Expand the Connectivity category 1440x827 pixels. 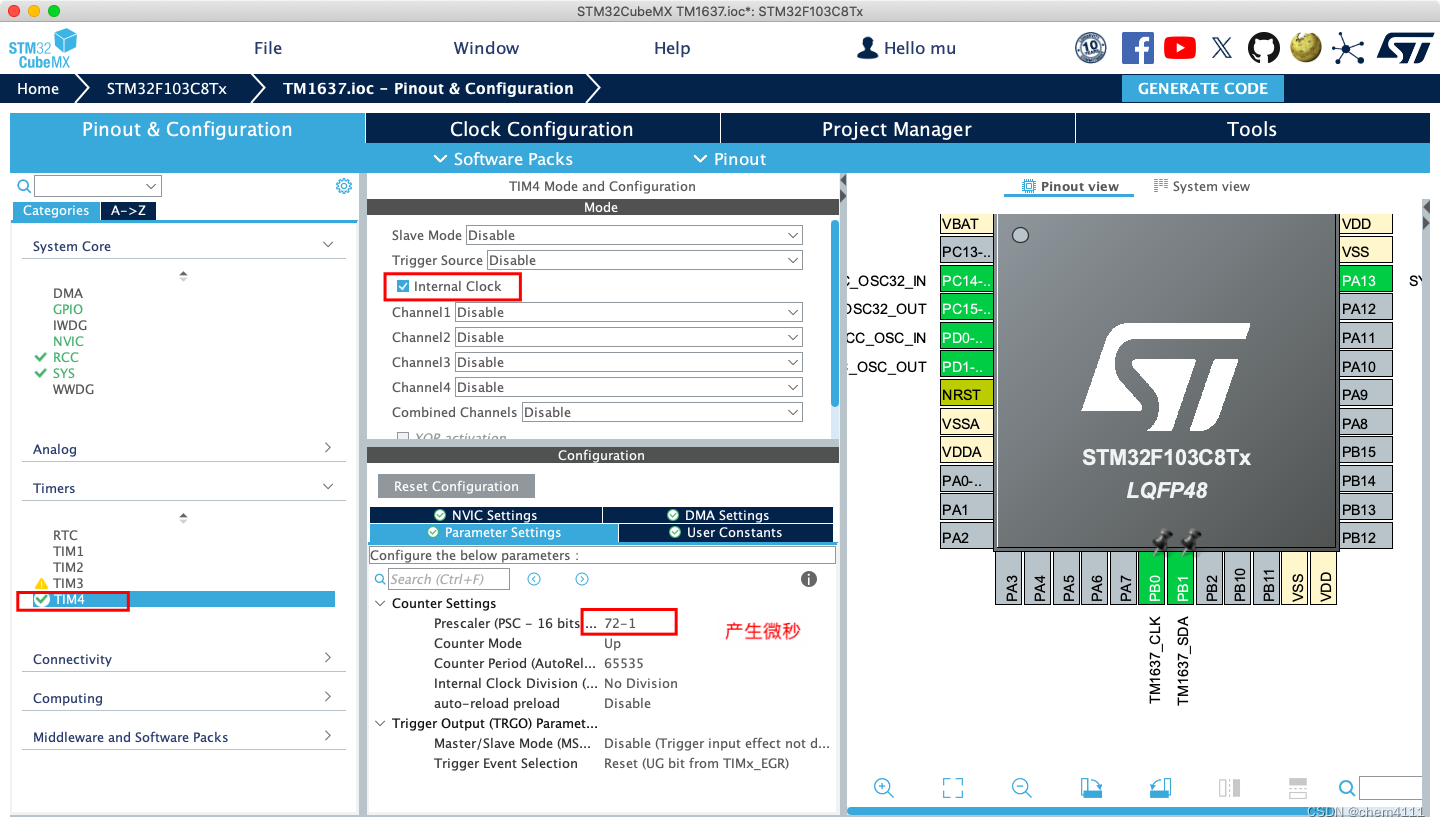point(327,658)
